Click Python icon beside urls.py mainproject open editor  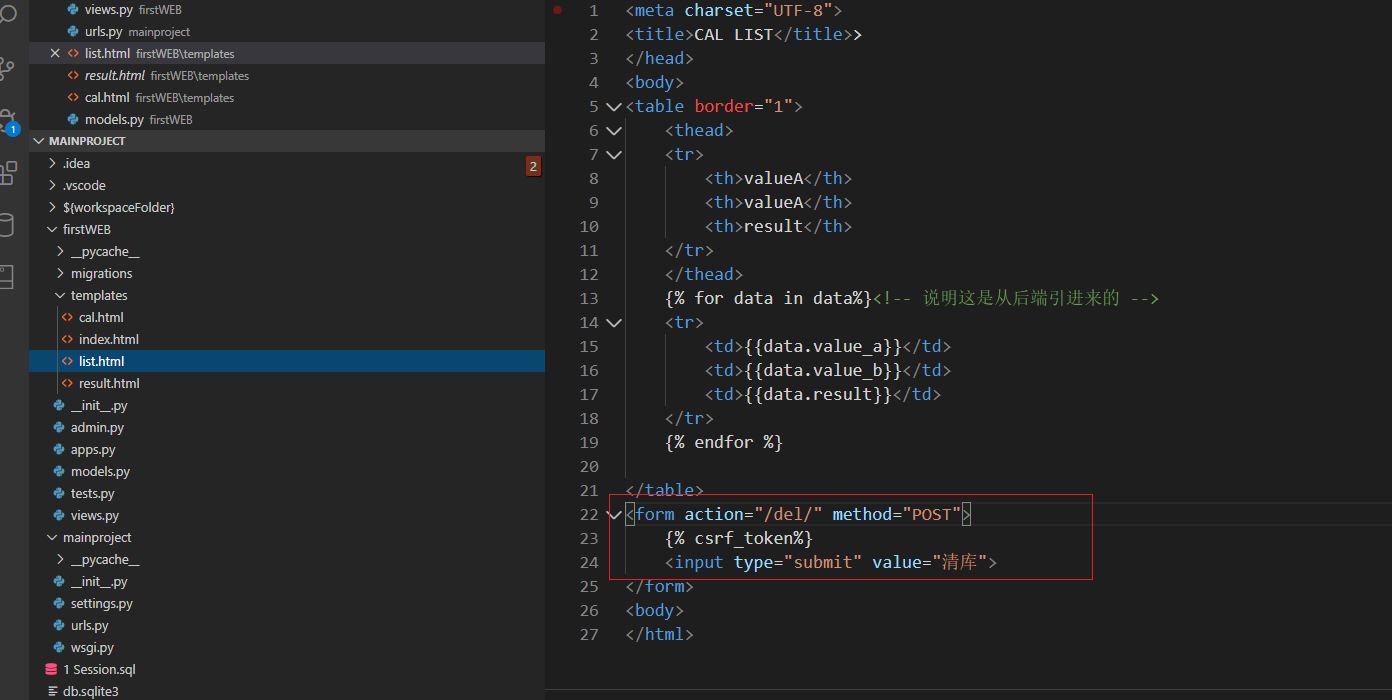pyautogui.click(x=73, y=31)
